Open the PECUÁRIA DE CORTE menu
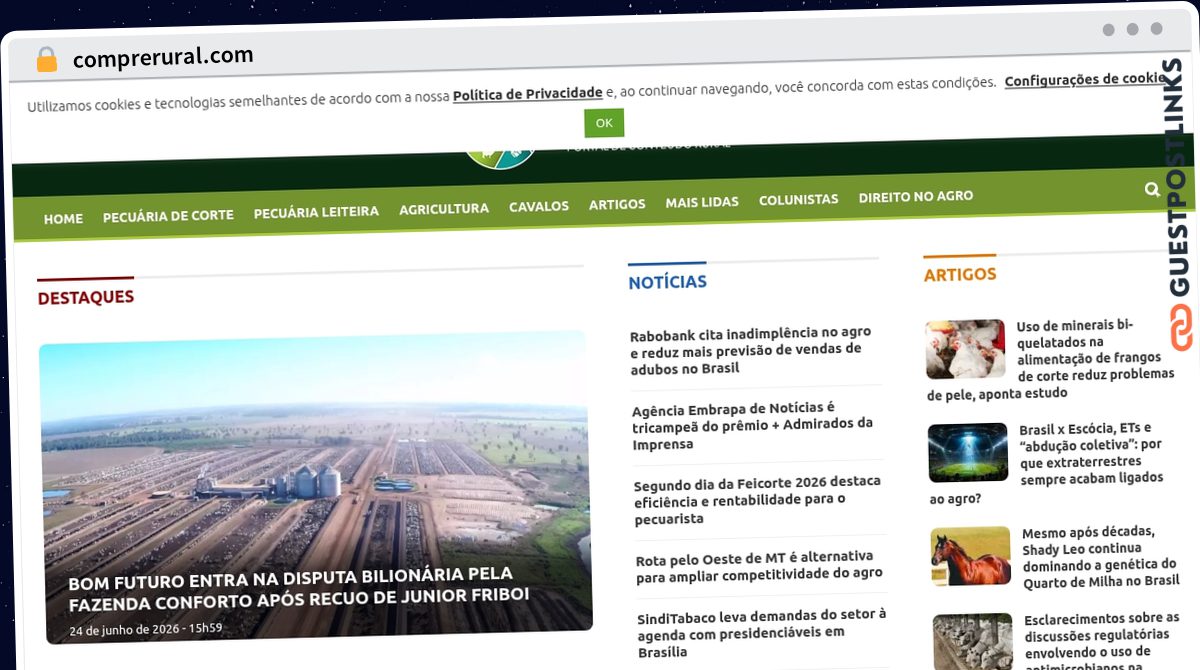This screenshot has height=670, width=1200. click(x=168, y=215)
